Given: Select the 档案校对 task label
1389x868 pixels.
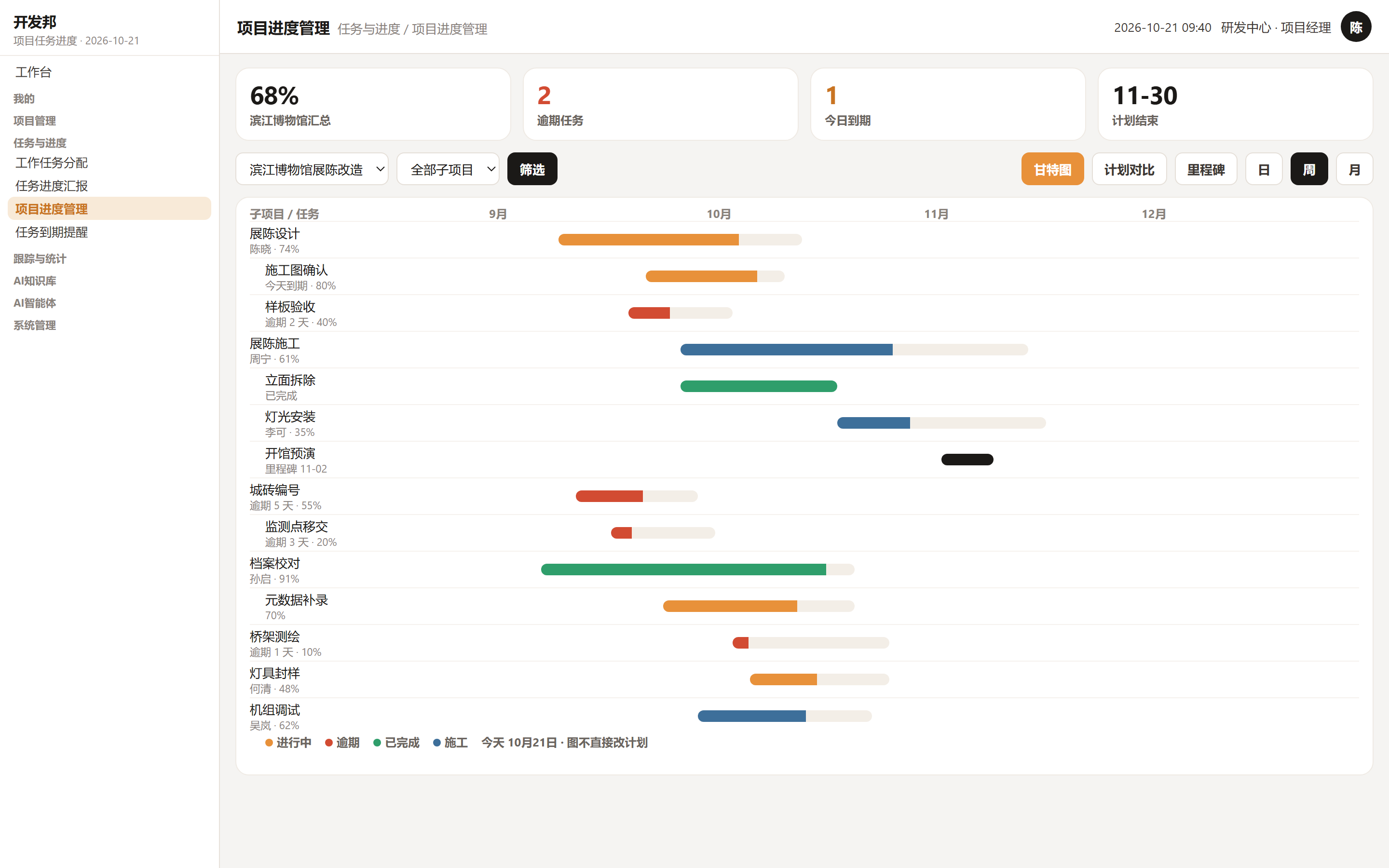Looking at the screenshot, I should coord(274,564).
